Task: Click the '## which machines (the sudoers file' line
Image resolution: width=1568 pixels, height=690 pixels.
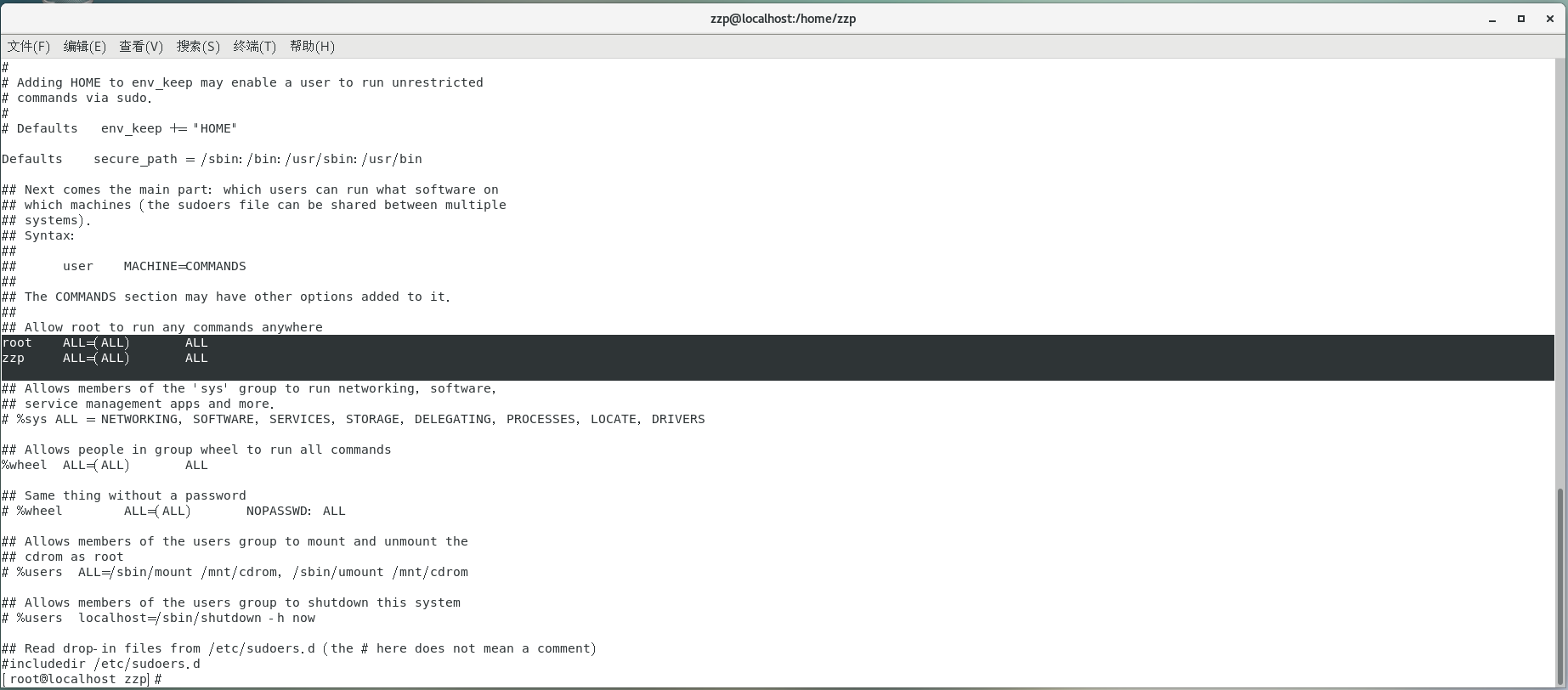Action: pos(254,205)
